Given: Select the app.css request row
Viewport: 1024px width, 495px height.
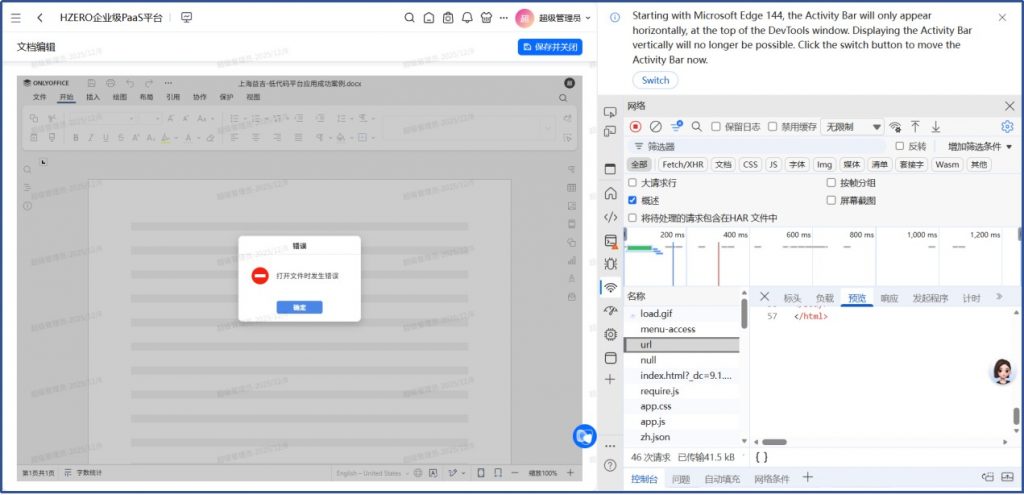Looking at the screenshot, I should [655, 406].
